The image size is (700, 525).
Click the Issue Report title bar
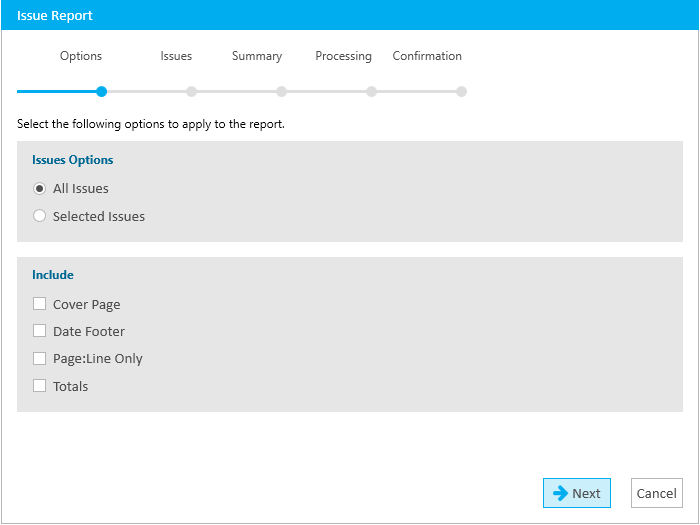click(350, 15)
